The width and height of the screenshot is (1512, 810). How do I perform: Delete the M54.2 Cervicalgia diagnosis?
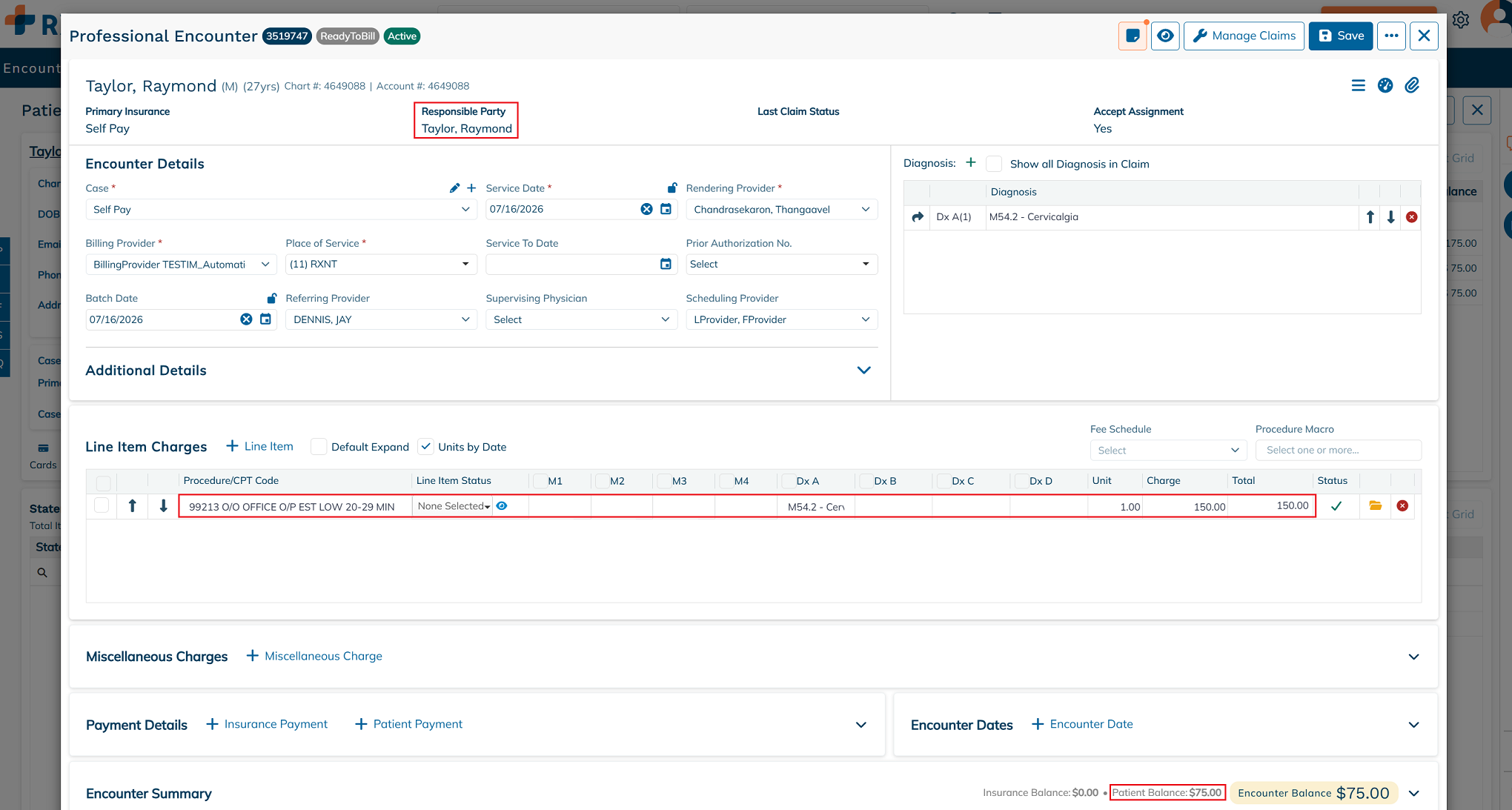(x=1411, y=217)
